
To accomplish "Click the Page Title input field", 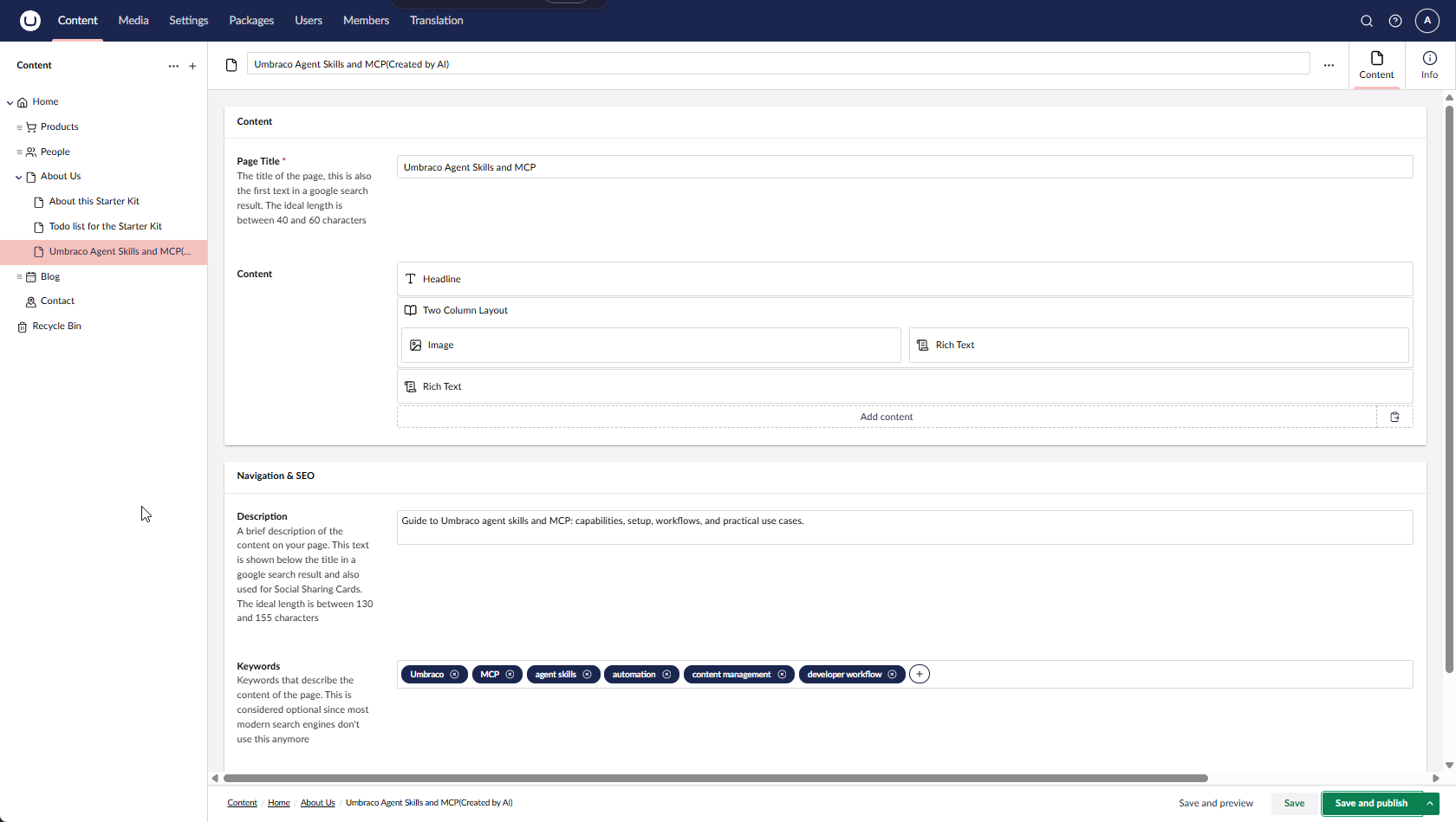I will pyautogui.click(x=905, y=167).
